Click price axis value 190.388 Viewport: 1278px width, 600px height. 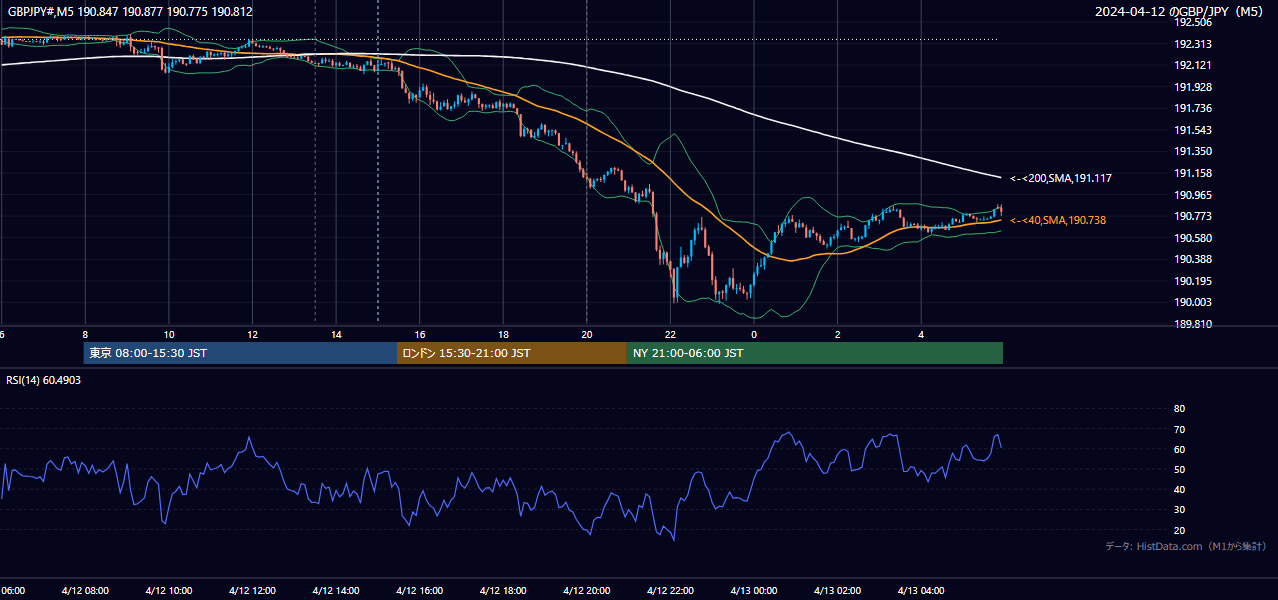point(1192,259)
